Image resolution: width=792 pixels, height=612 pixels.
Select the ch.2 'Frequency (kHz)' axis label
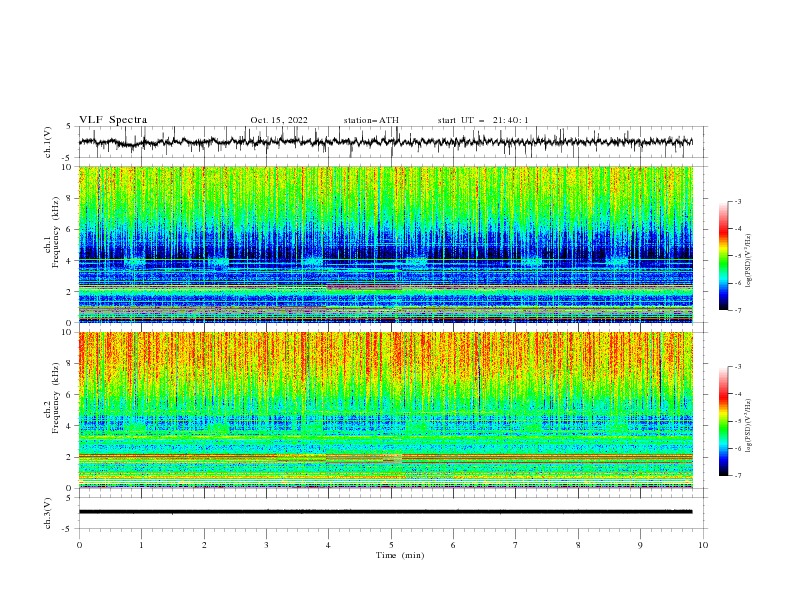tap(56, 398)
